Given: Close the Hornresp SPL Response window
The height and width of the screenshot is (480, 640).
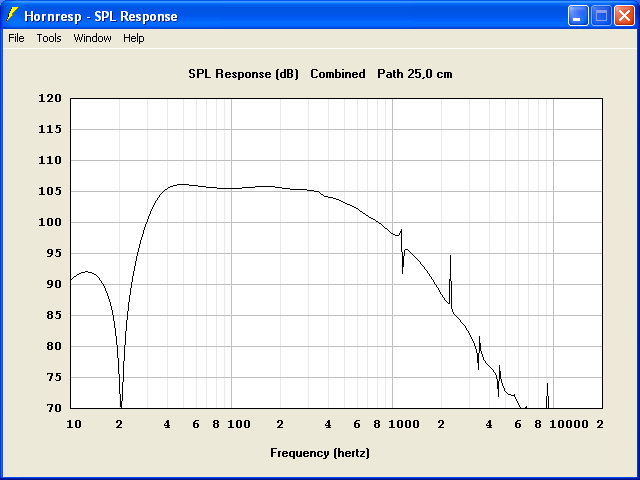Looking at the screenshot, I should pos(624,16).
